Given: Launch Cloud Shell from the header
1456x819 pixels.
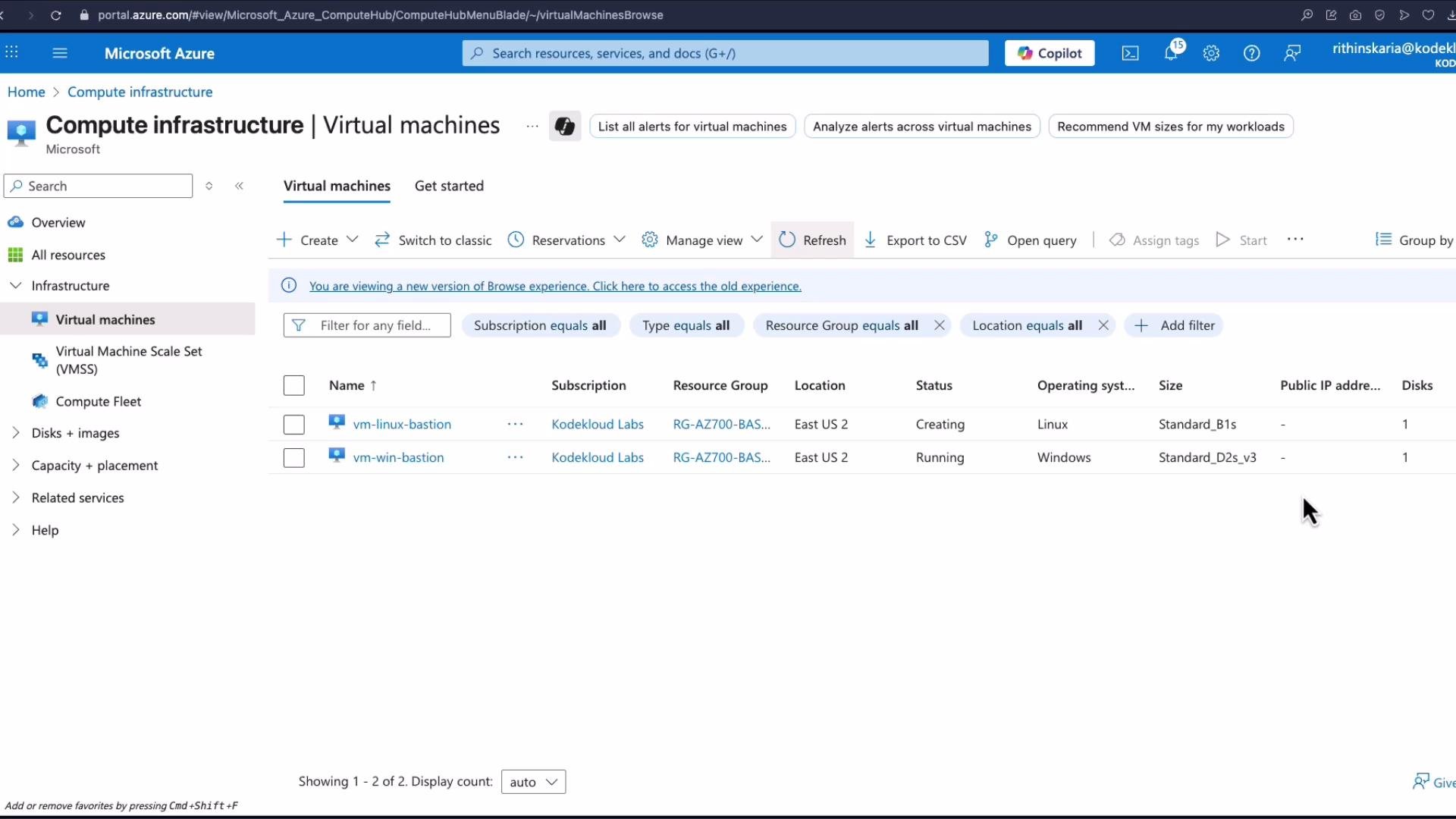Looking at the screenshot, I should (x=1130, y=53).
